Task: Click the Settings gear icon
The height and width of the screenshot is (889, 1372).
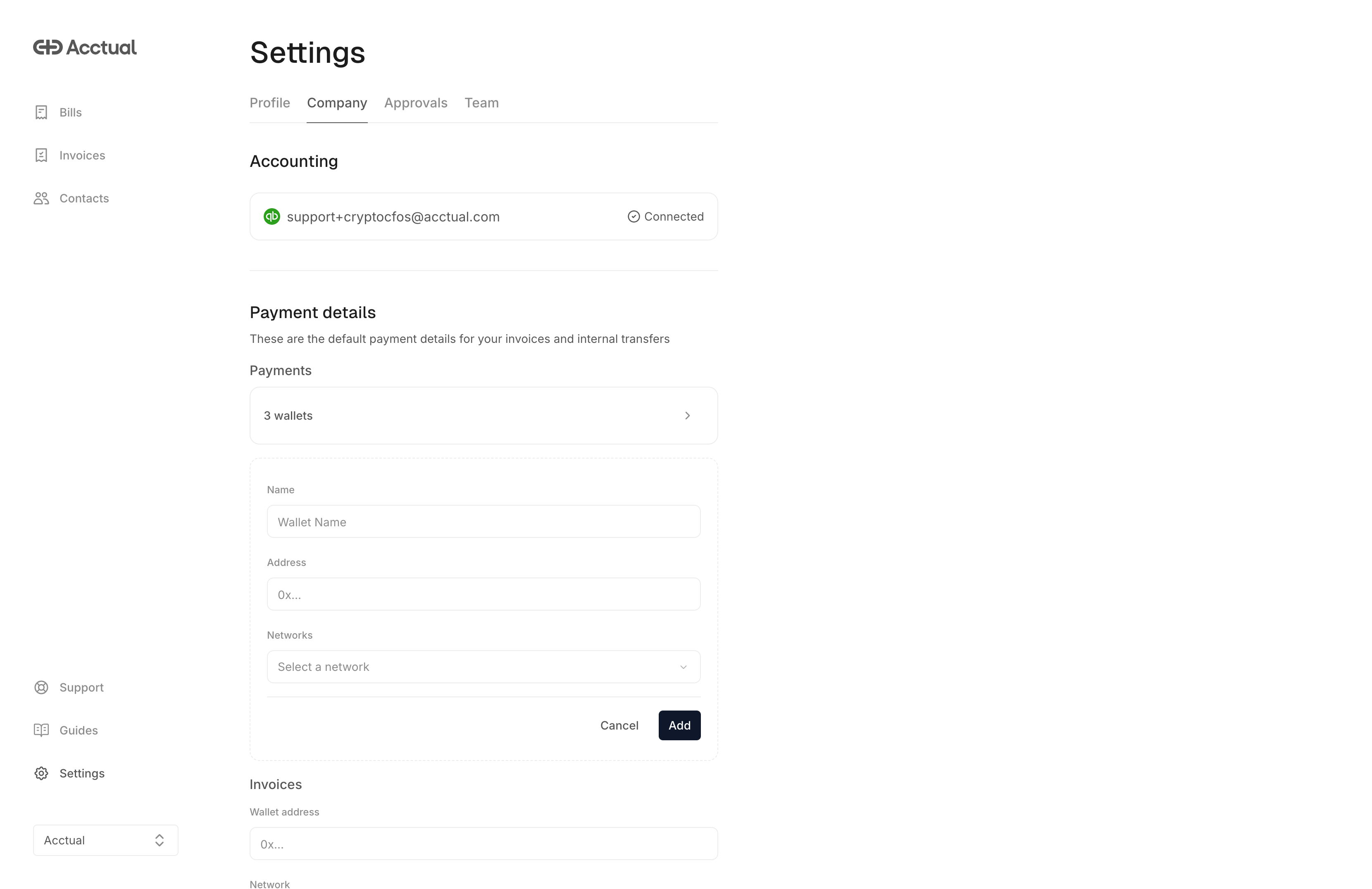Action: click(x=41, y=773)
